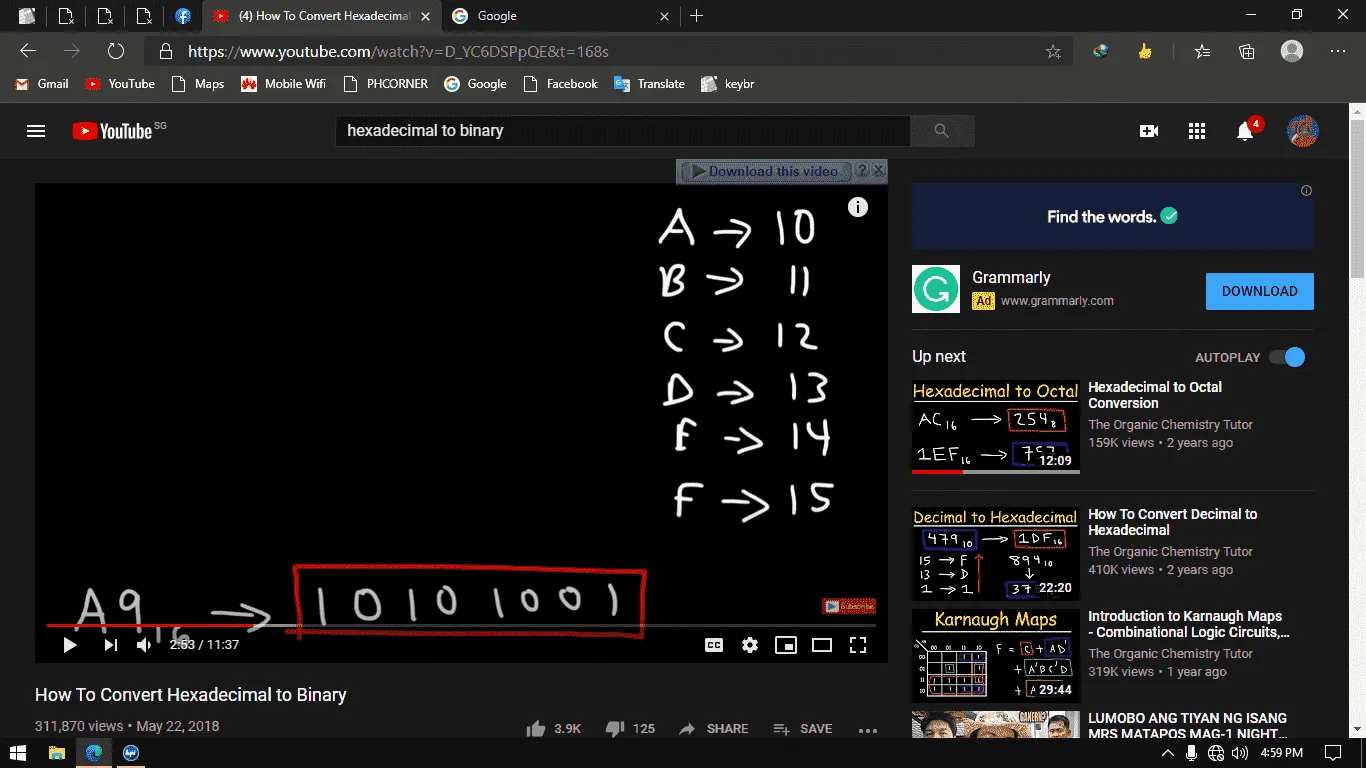
Task: Reload the page
Action: click(x=116, y=51)
